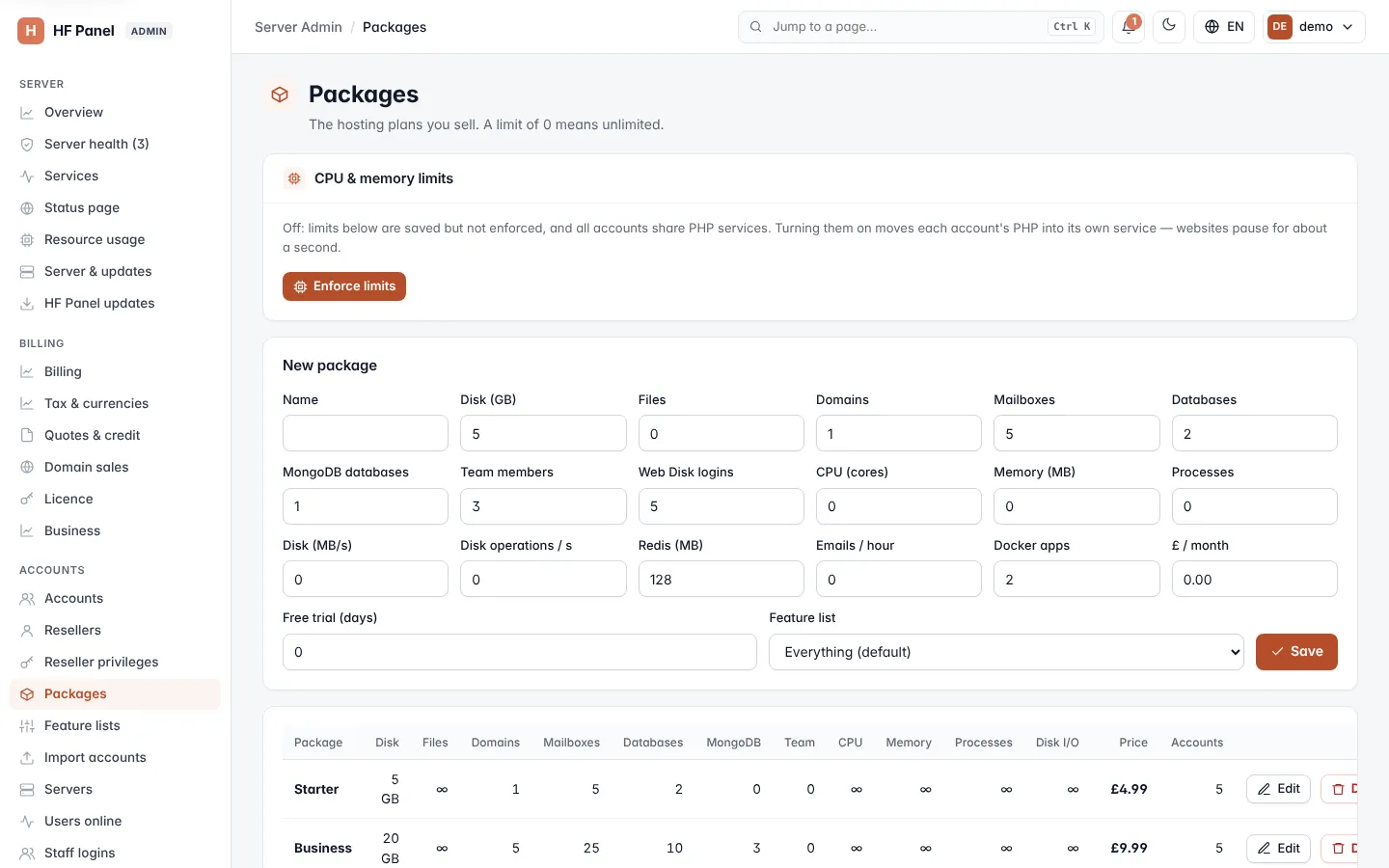Click the Free trial (days) field
This screenshot has height=868, width=1389.
520,652
